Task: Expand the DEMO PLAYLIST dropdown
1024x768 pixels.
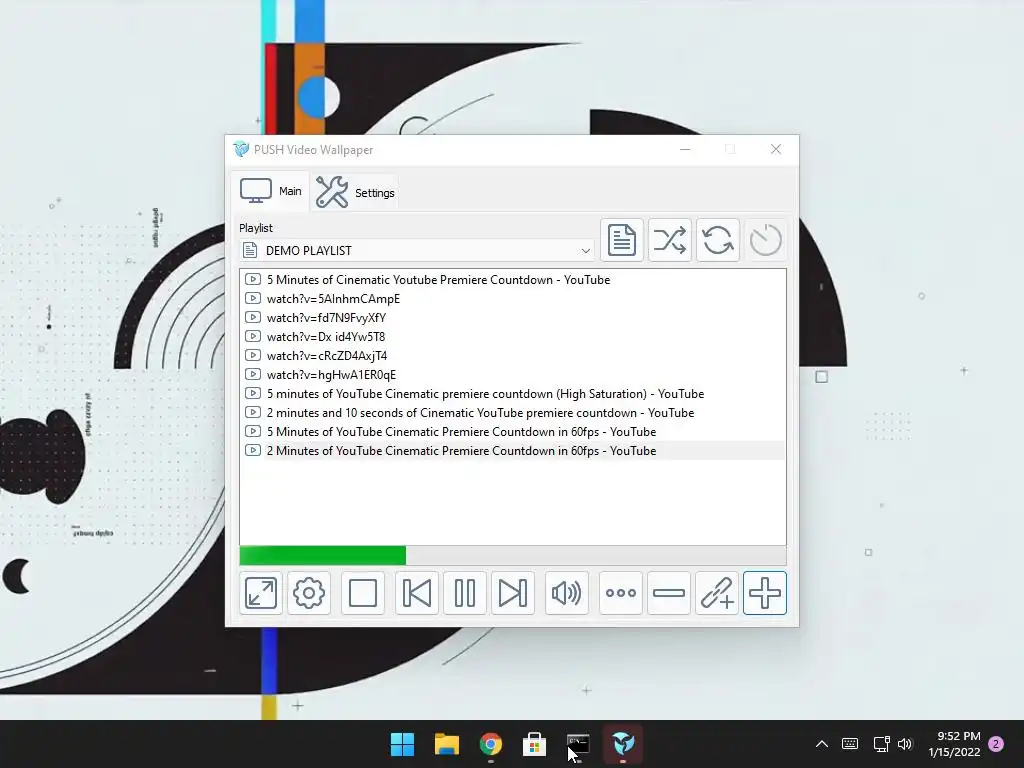Action: pos(417,251)
